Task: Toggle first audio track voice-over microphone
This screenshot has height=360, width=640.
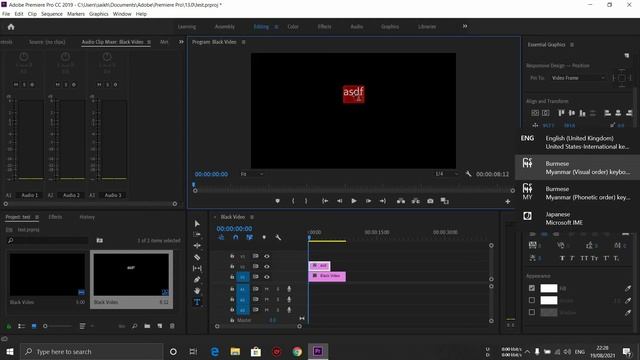Action: [x=289, y=289]
